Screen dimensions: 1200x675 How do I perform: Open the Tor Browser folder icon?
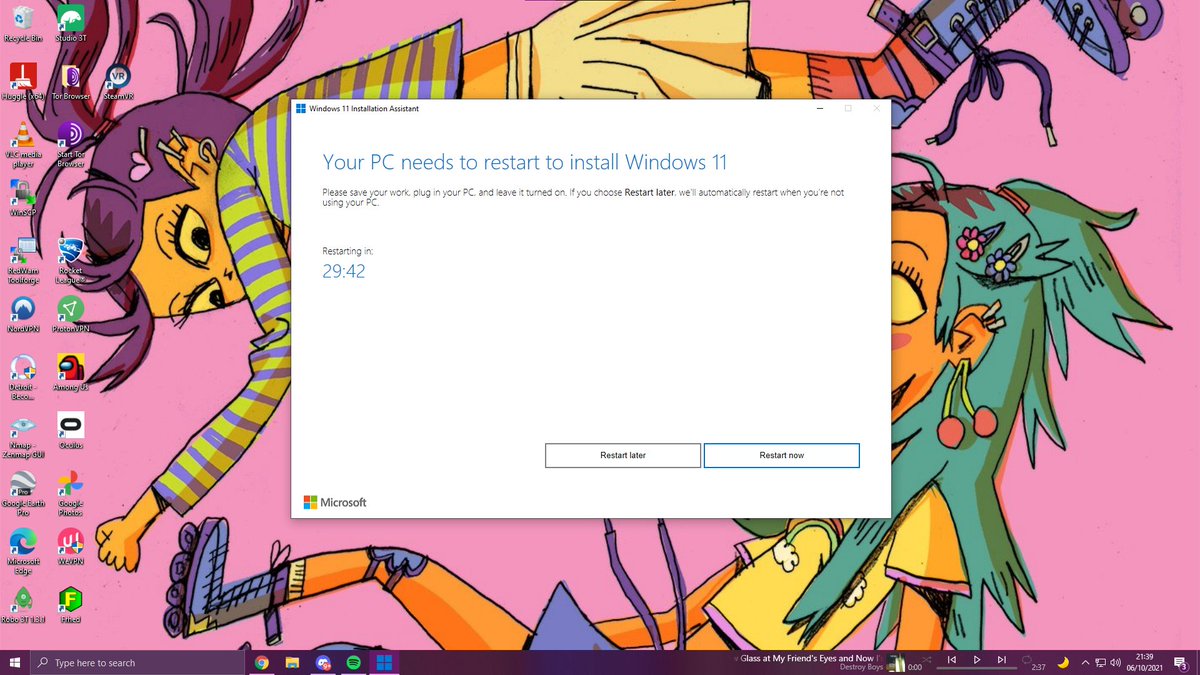pyautogui.click(x=70, y=82)
